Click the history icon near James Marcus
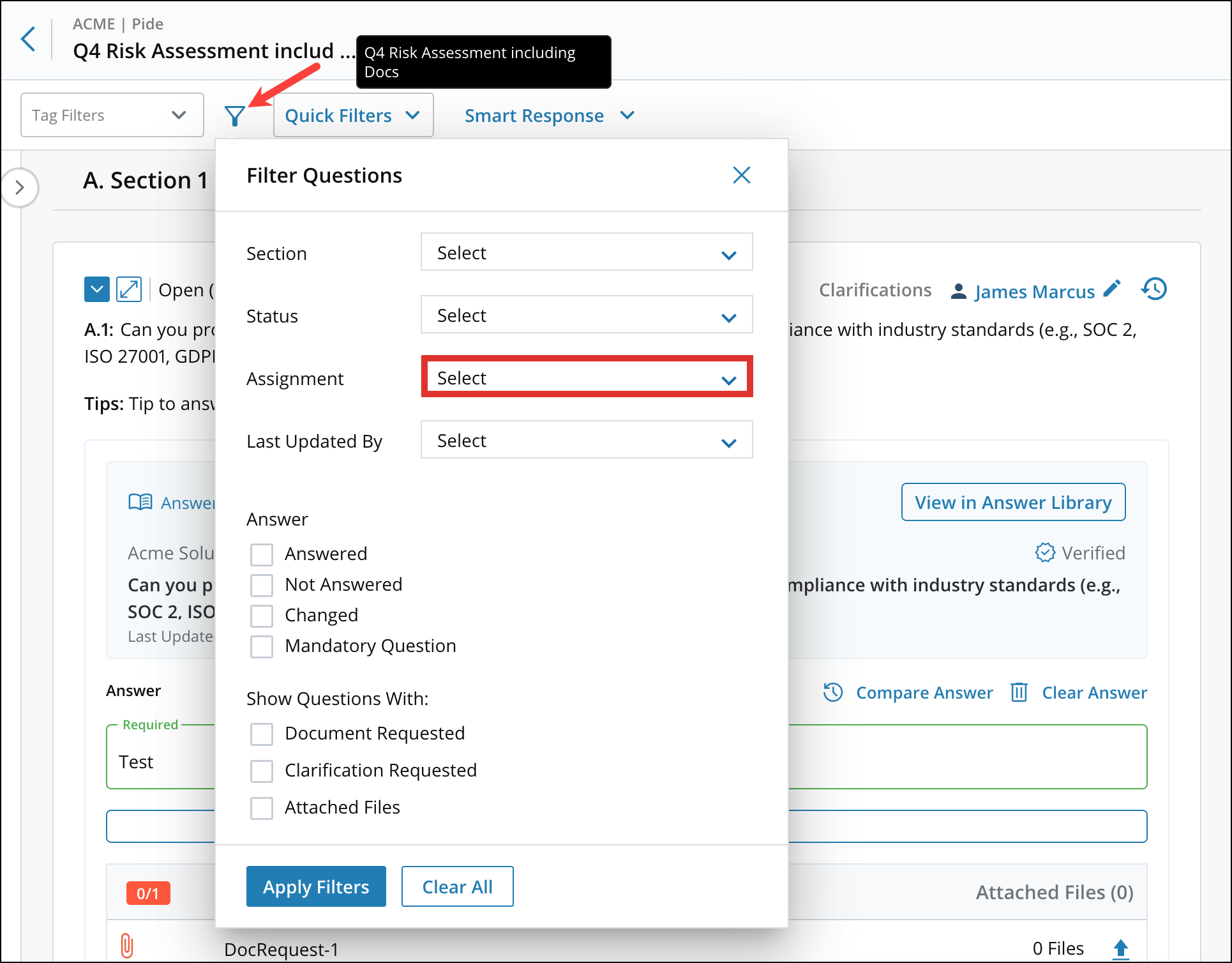The image size is (1232, 963). coord(1153,289)
